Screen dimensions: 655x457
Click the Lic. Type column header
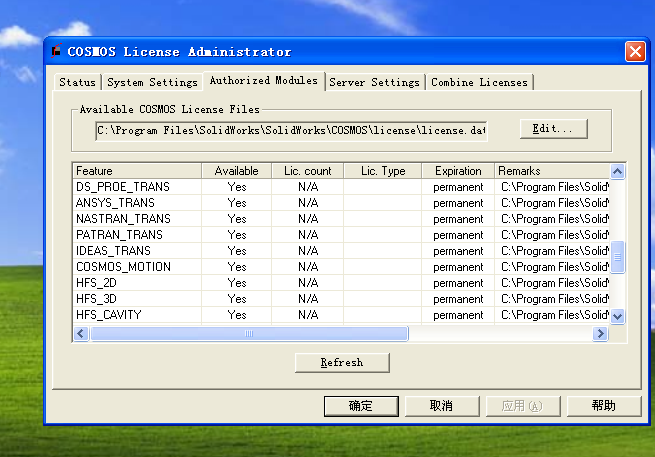(x=383, y=171)
